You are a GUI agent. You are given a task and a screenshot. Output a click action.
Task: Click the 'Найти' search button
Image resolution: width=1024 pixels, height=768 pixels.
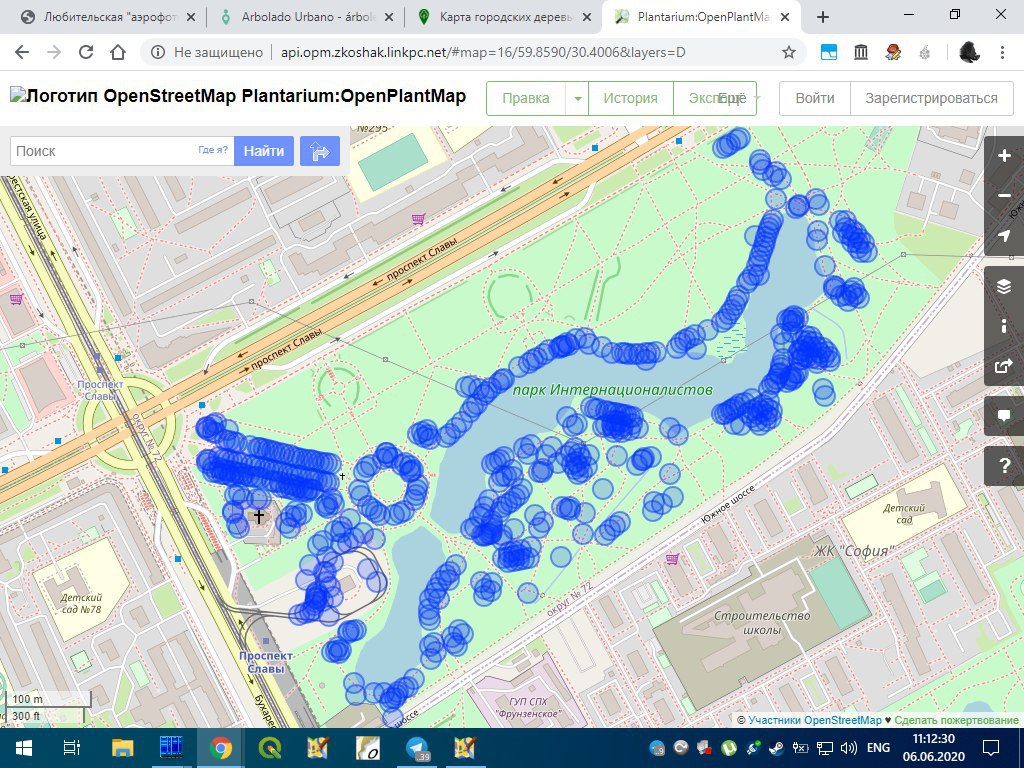[264, 151]
